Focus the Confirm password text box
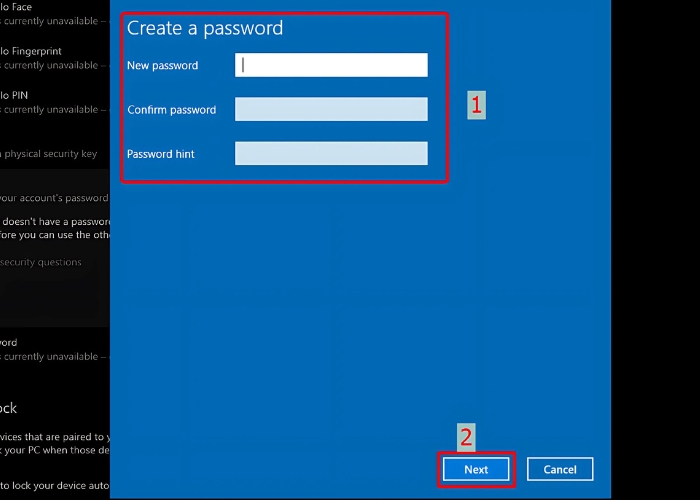Viewport: 700px width, 500px height. (331, 109)
